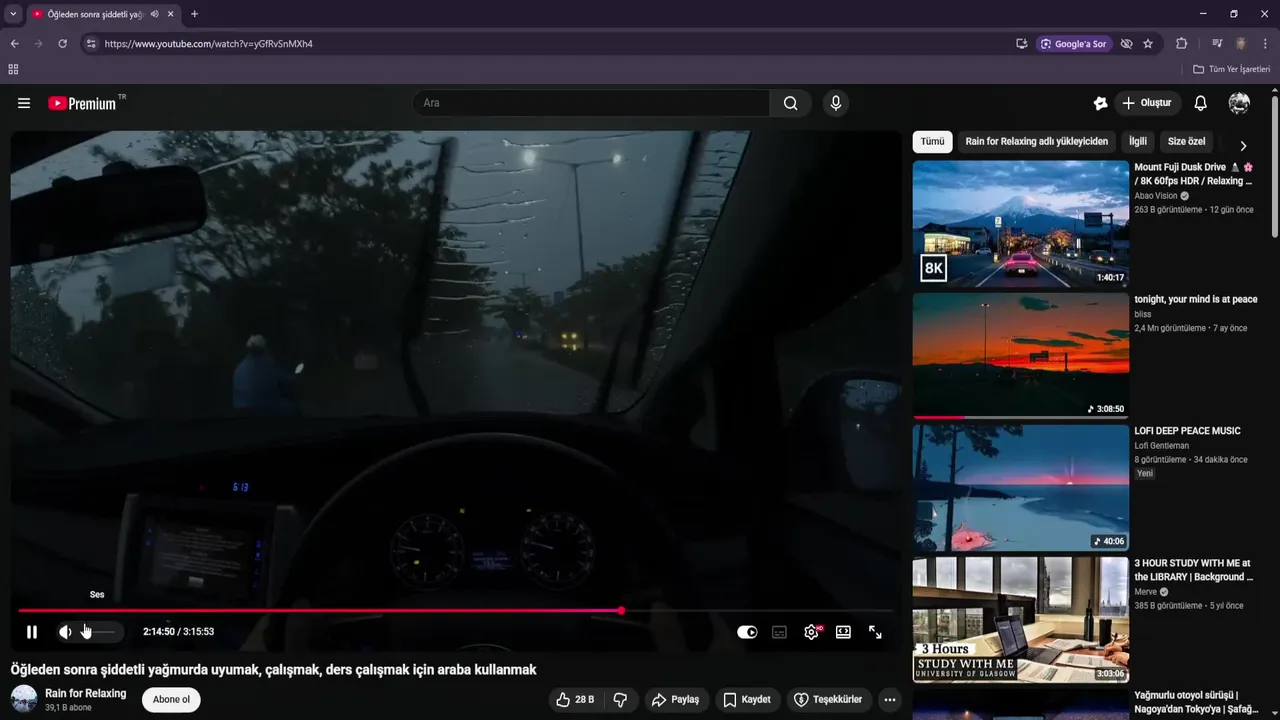Toggle subtitles button in player
1280x720 pixels.
pyautogui.click(x=779, y=632)
